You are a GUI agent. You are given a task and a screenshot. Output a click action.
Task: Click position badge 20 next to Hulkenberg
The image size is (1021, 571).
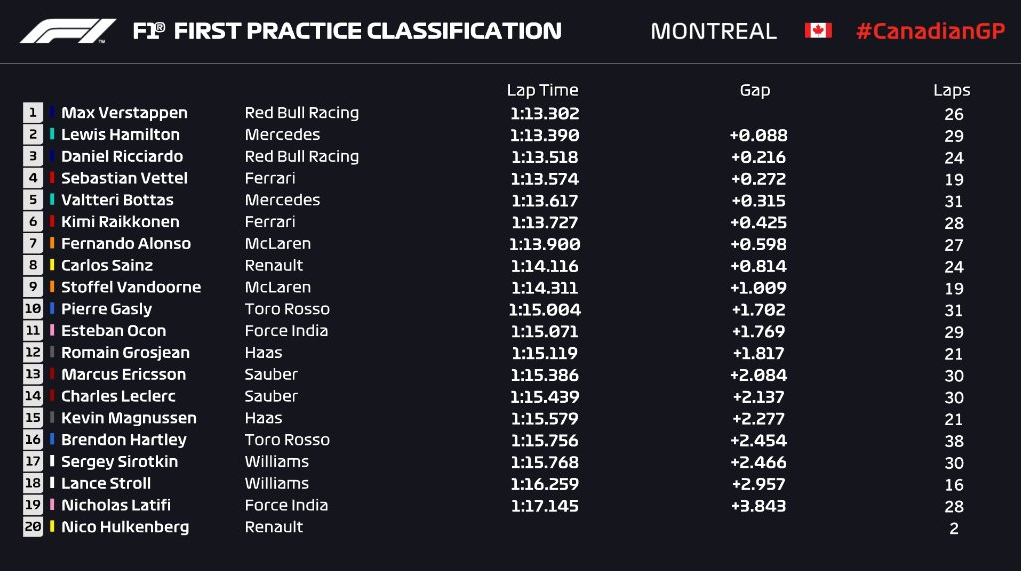click(33, 527)
